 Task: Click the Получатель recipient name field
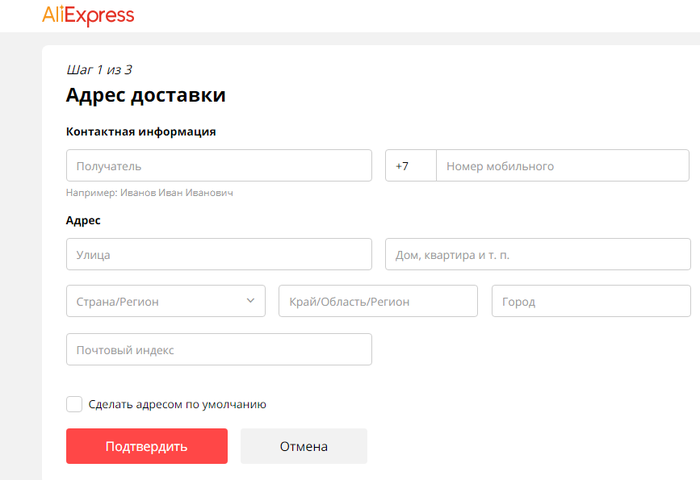coord(218,166)
